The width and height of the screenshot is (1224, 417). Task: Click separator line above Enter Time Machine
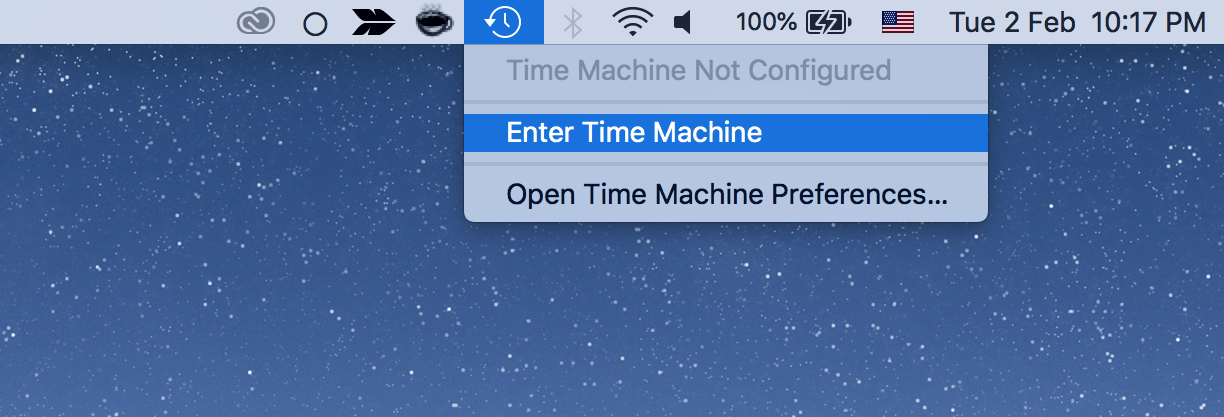click(726, 102)
